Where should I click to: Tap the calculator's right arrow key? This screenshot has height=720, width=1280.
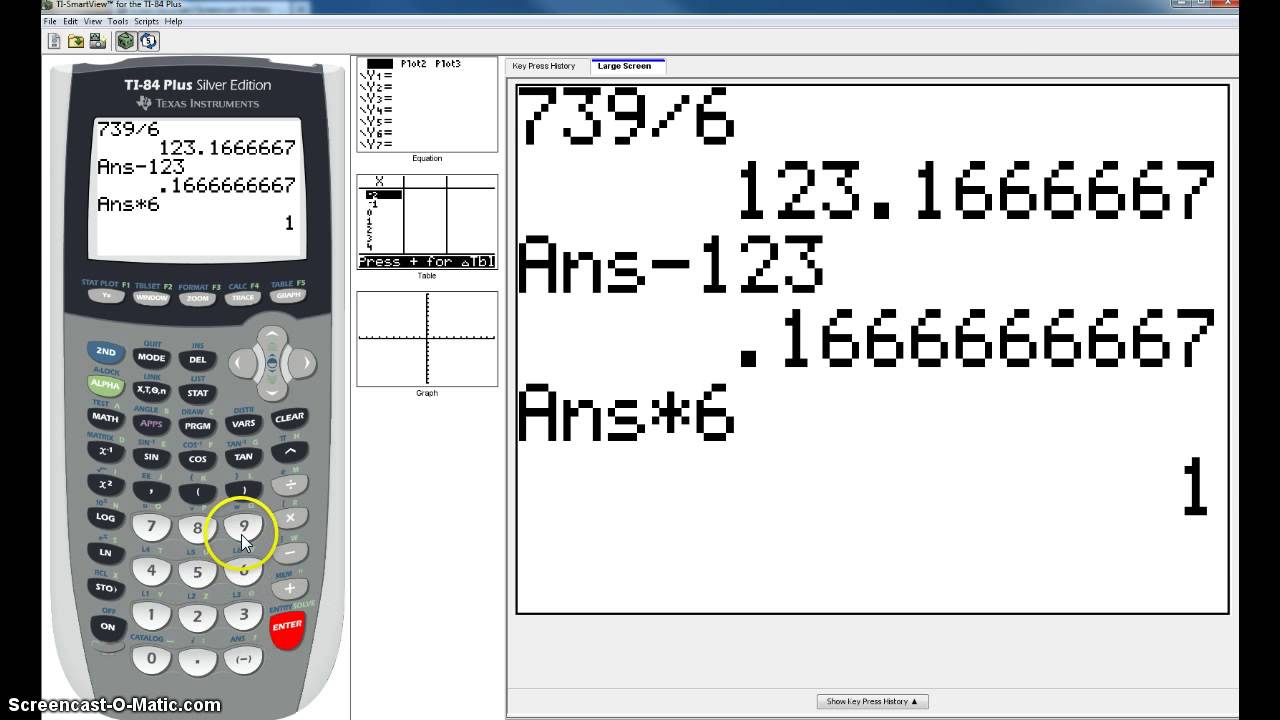(x=302, y=363)
